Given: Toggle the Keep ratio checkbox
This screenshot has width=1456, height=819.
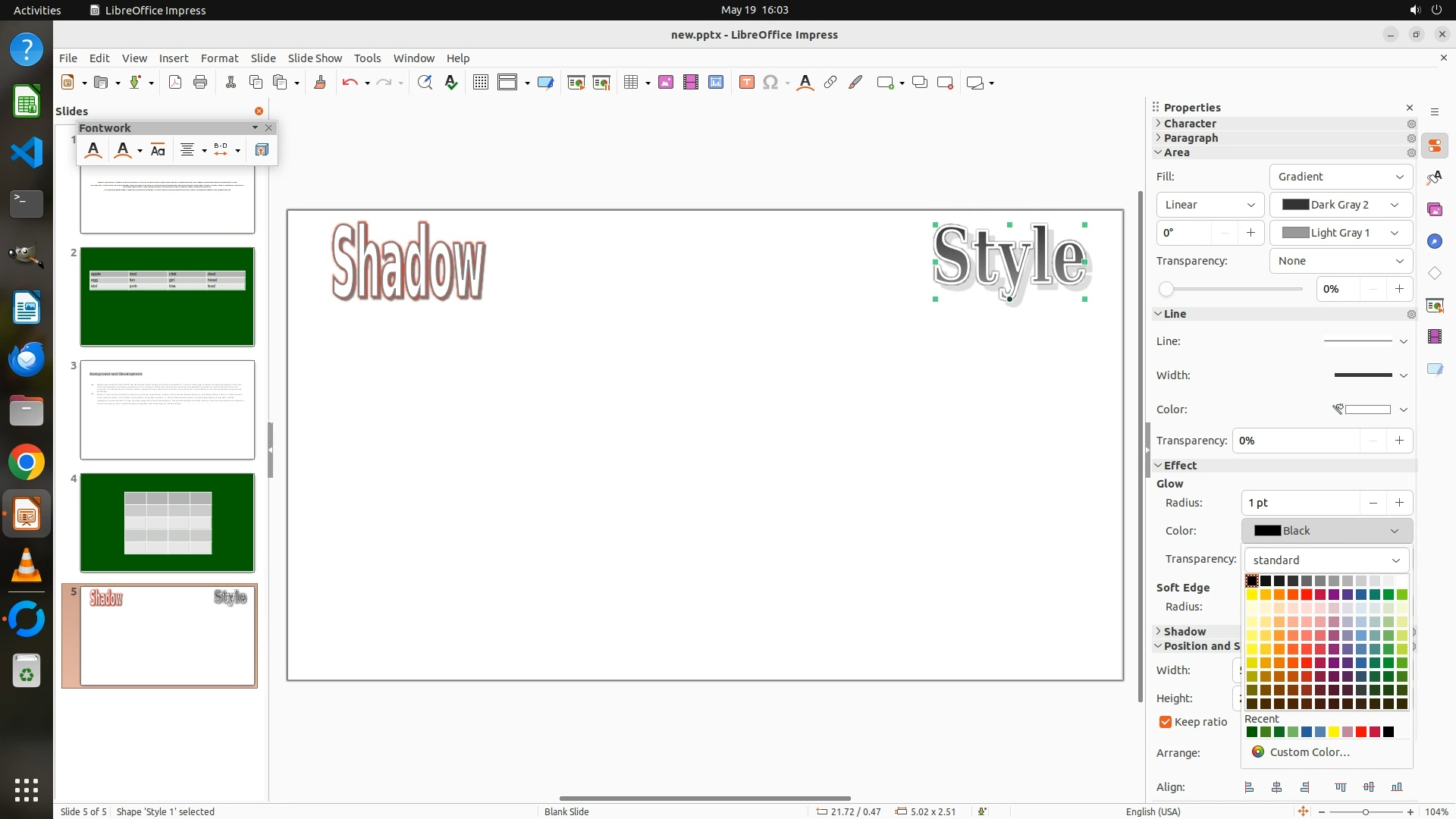Looking at the screenshot, I should [x=1166, y=722].
